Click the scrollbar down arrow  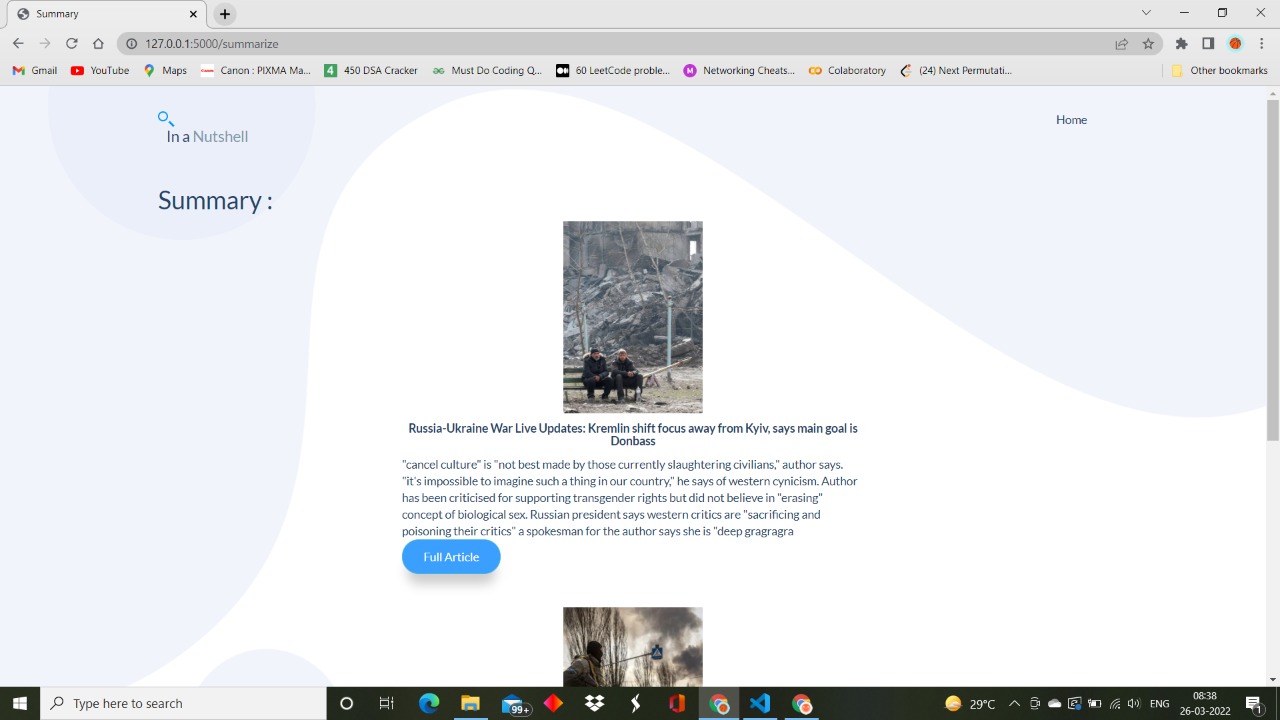(x=1273, y=679)
